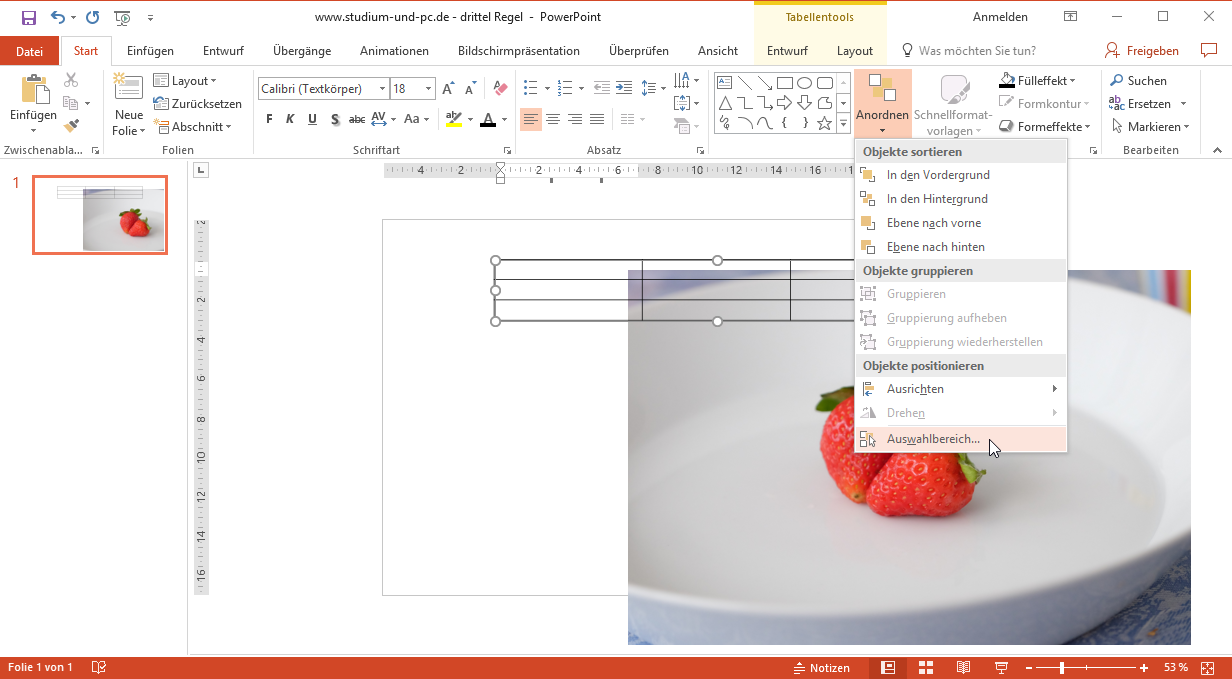Open the Fülleffekt shape fill dropdown

(x=1038, y=80)
